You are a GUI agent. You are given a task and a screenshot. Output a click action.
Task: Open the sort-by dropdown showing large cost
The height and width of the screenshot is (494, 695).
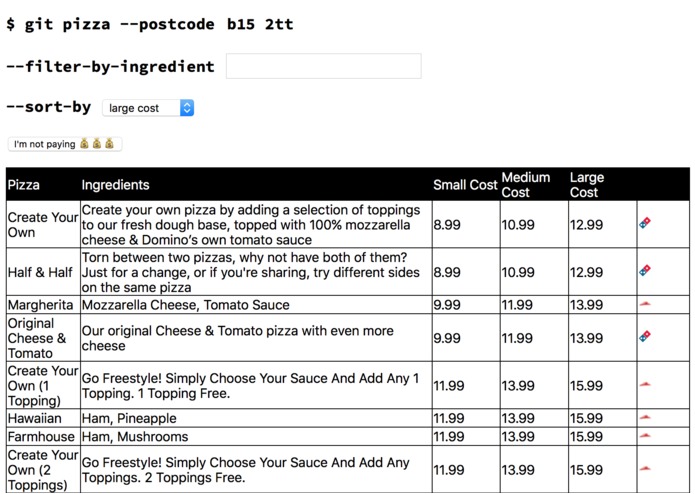pos(148,108)
